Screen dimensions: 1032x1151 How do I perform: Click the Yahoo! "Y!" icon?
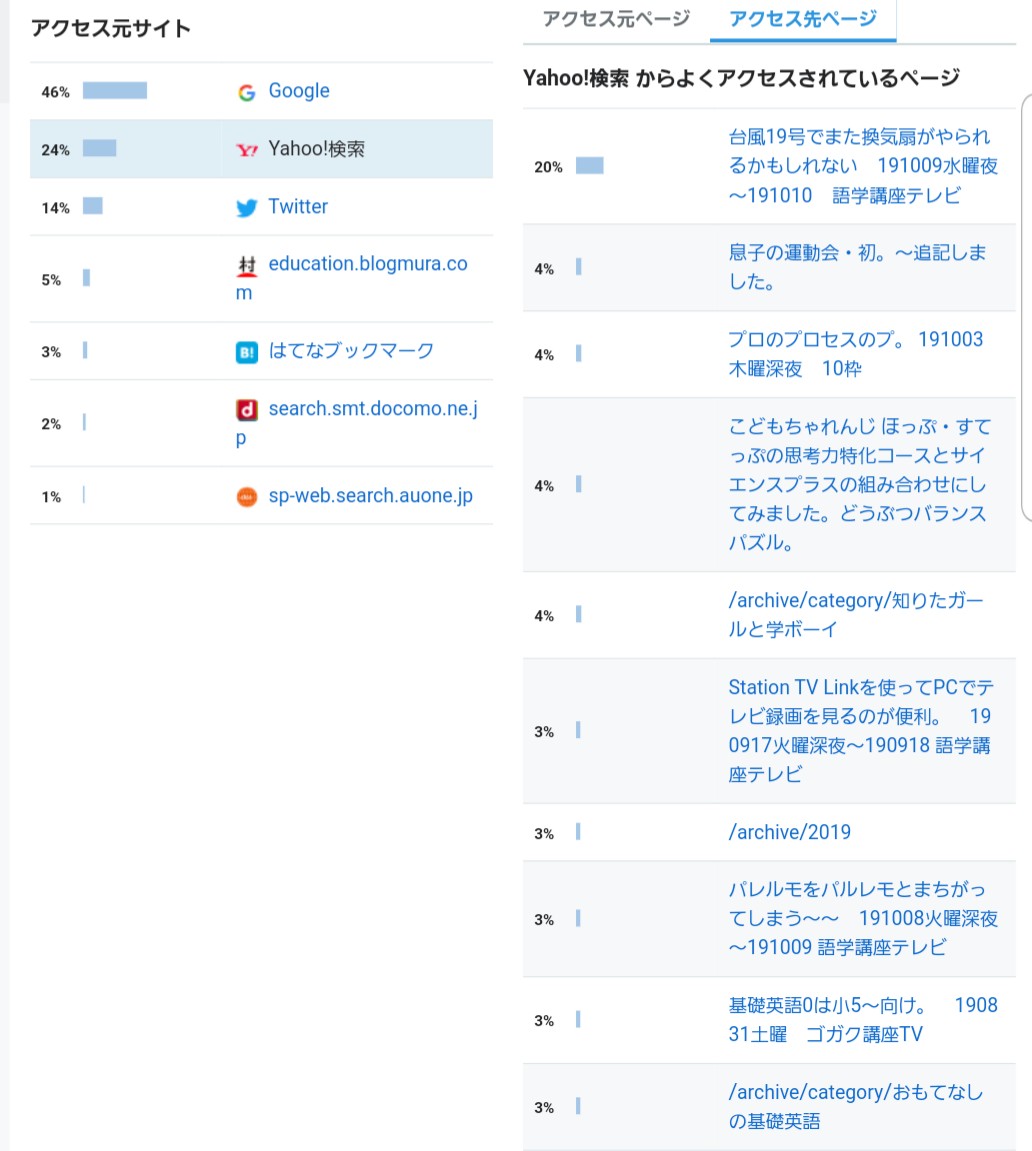[x=246, y=147]
